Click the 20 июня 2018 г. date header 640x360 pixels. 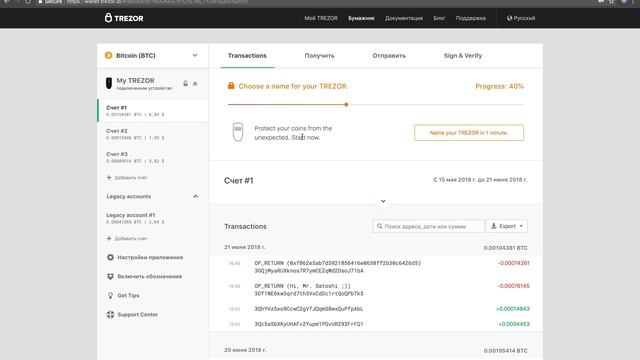[245, 350]
